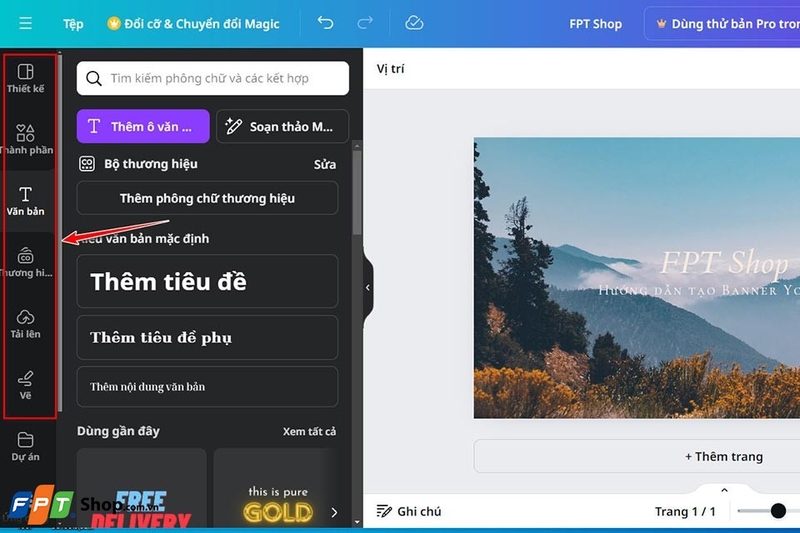Open Ghi chú notes
The width and height of the screenshot is (800, 533).
click(409, 511)
